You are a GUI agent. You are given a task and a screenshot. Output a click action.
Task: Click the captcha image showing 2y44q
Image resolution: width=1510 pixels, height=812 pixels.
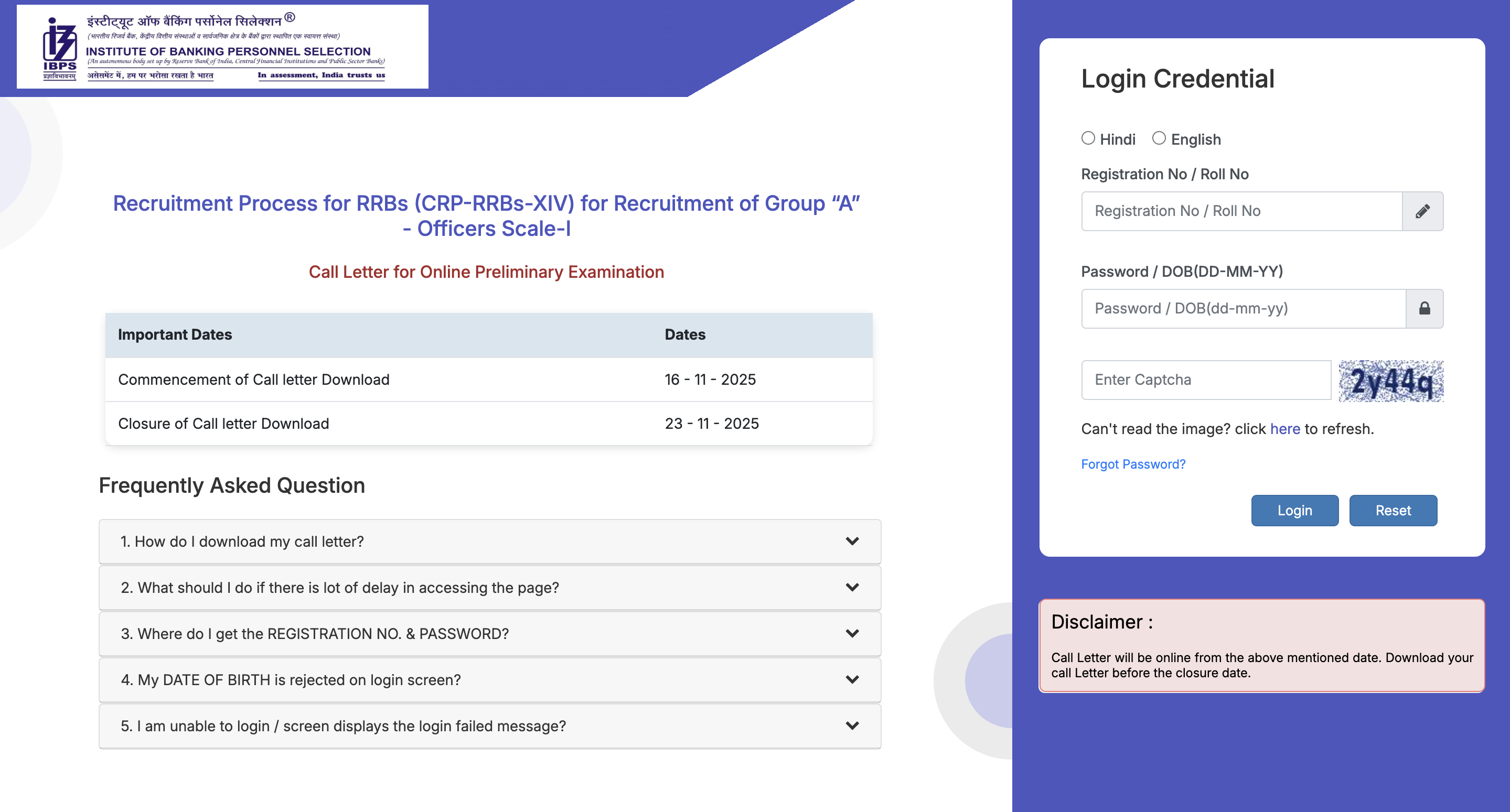[1390, 381]
